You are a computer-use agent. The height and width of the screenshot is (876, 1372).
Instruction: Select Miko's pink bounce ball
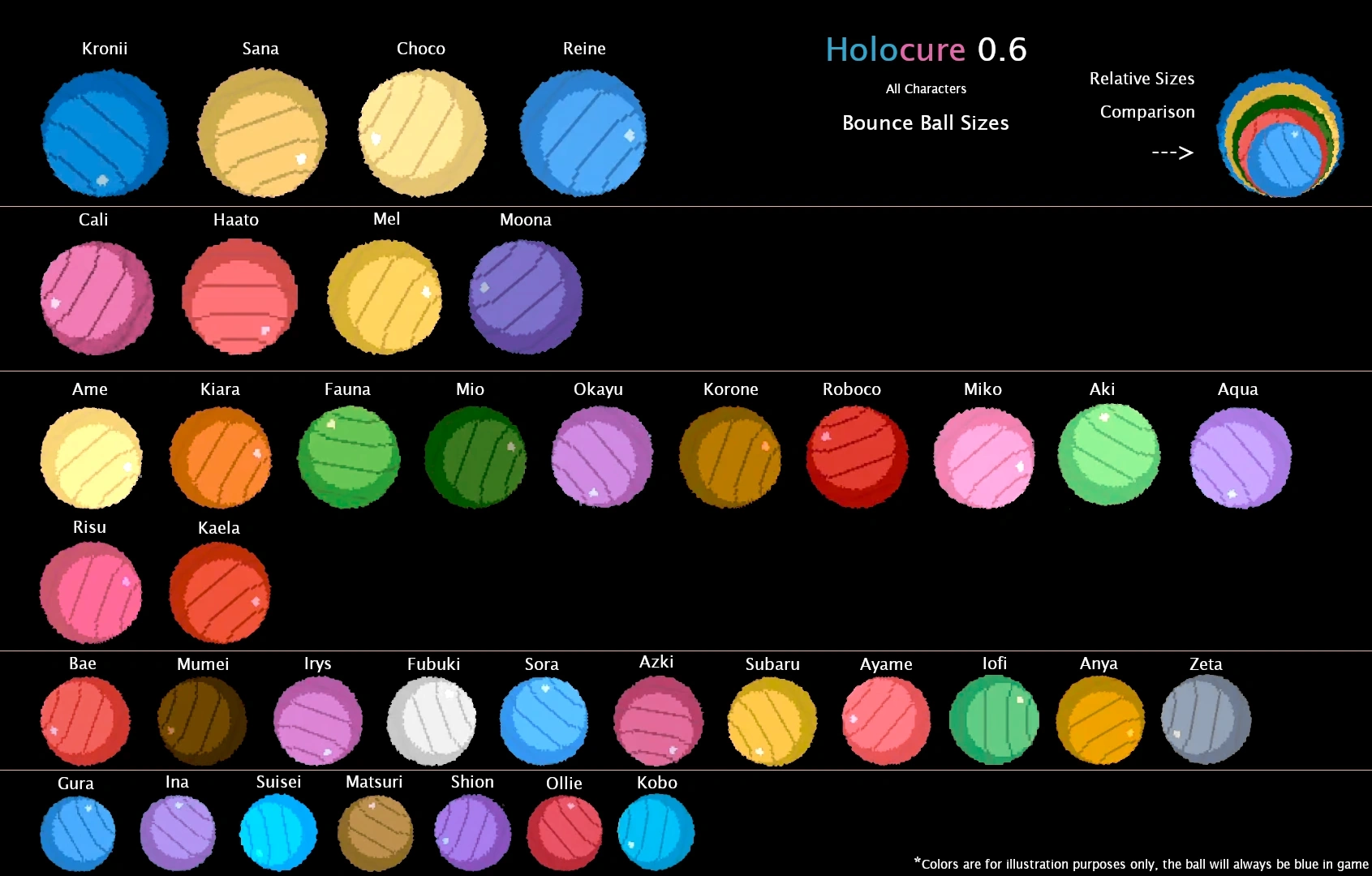pyautogui.click(x=984, y=458)
